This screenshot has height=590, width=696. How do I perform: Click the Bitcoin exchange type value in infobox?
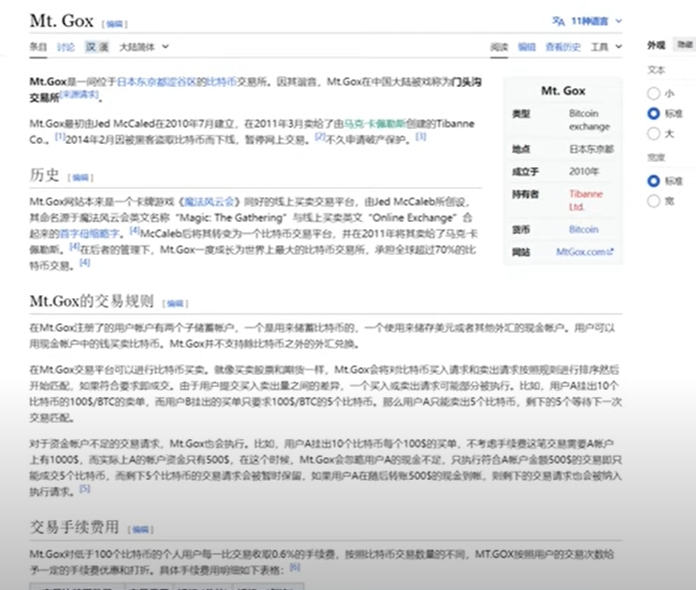click(589, 120)
